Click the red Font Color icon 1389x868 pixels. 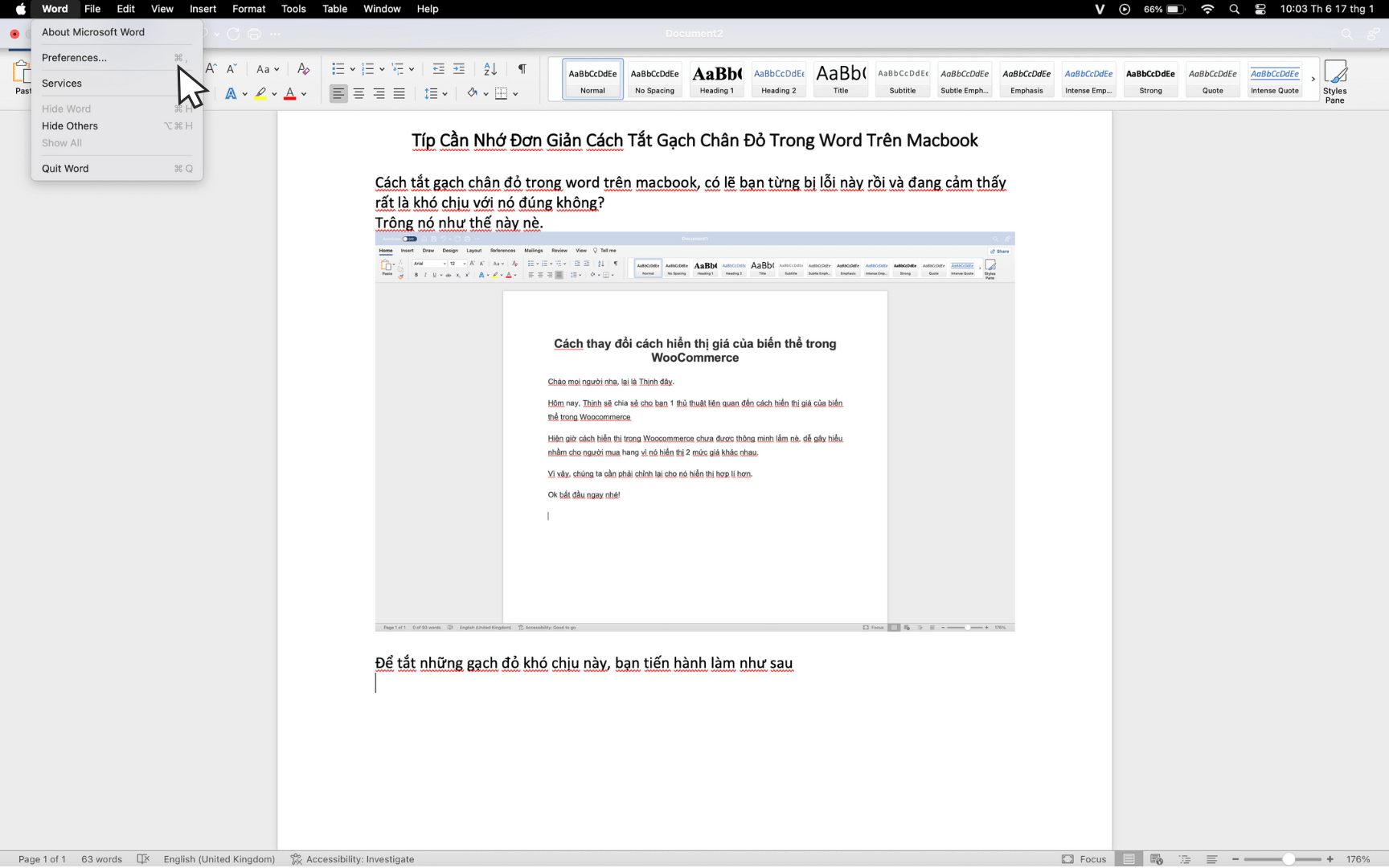tap(290, 94)
